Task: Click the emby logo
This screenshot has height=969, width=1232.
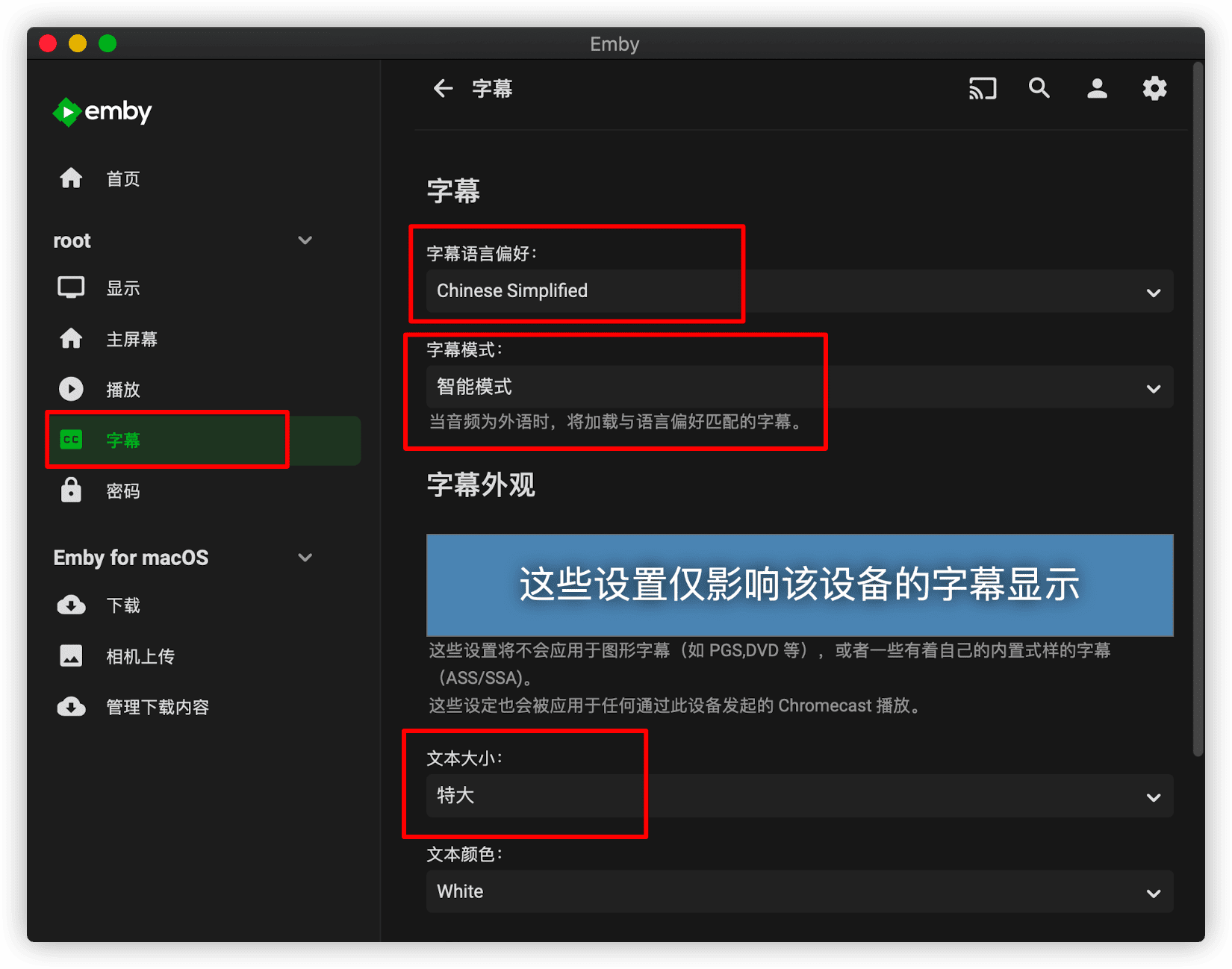Action: pyautogui.click(x=102, y=112)
